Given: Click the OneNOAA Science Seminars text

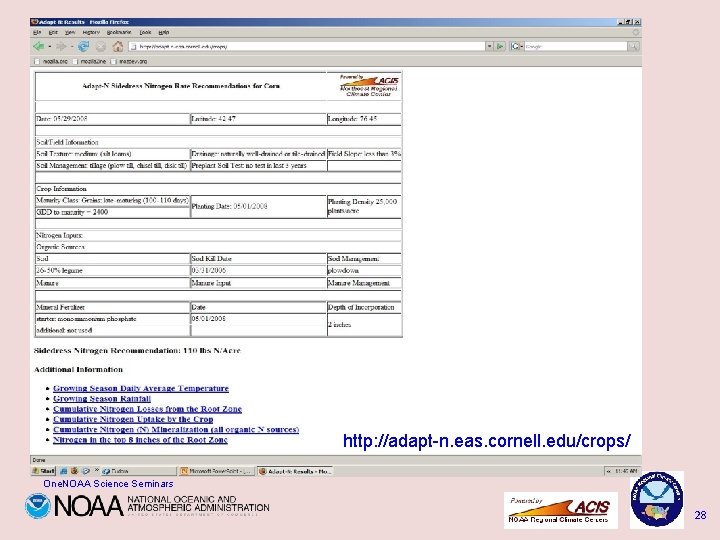Looking at the screenshot, I should [x=108, y=484].
